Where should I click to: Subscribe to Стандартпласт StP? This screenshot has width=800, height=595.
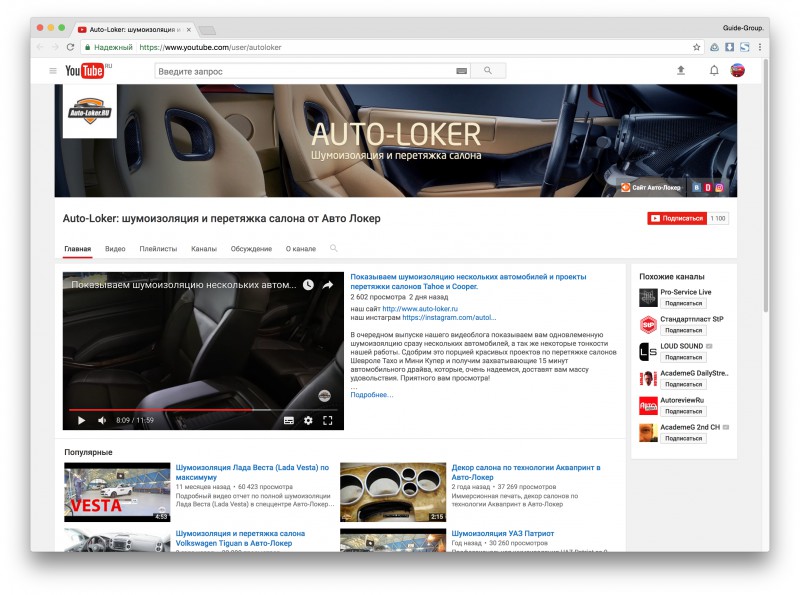tap(683, 330)
